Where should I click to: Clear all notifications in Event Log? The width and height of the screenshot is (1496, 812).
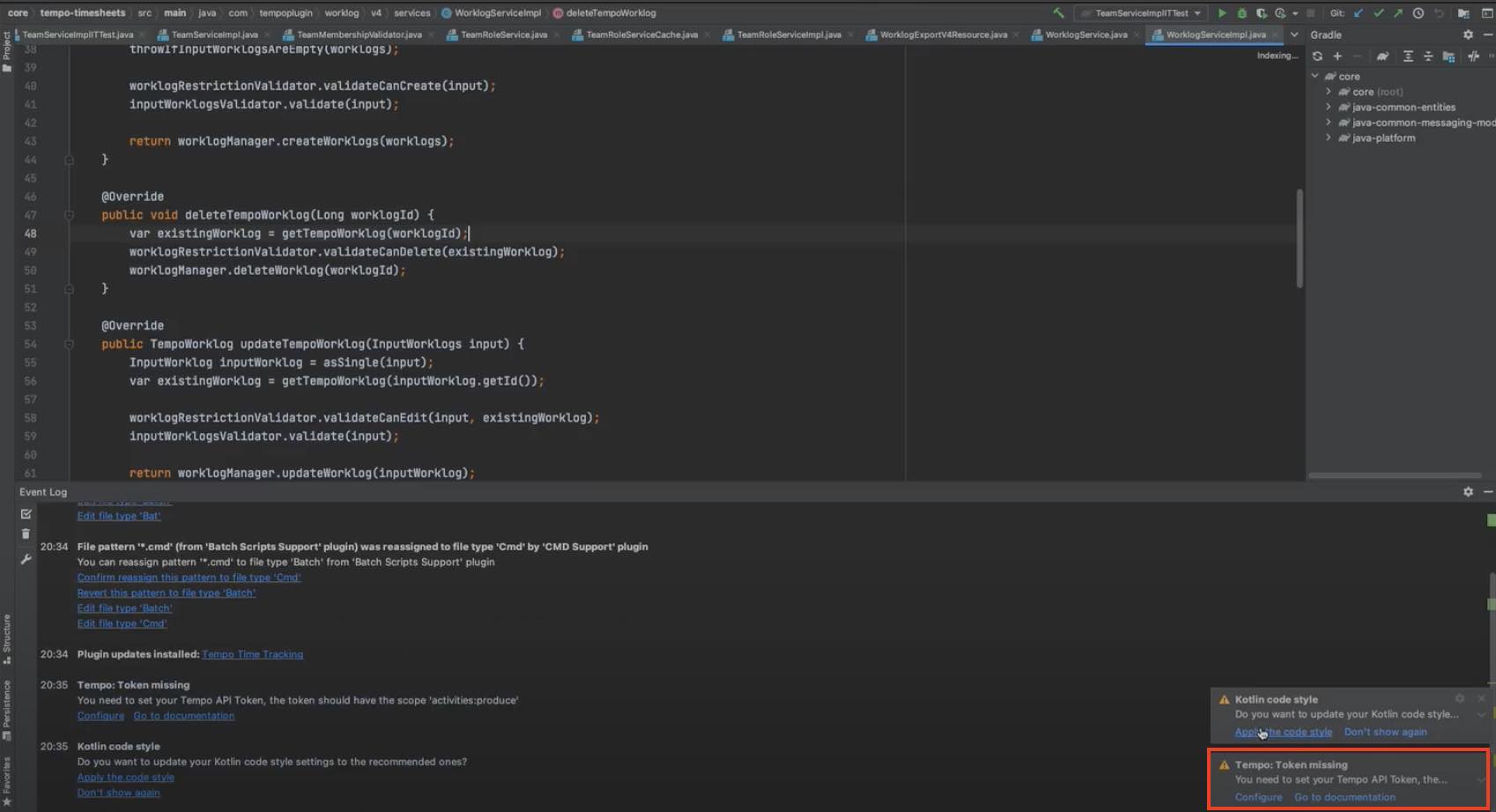[26, 534]
